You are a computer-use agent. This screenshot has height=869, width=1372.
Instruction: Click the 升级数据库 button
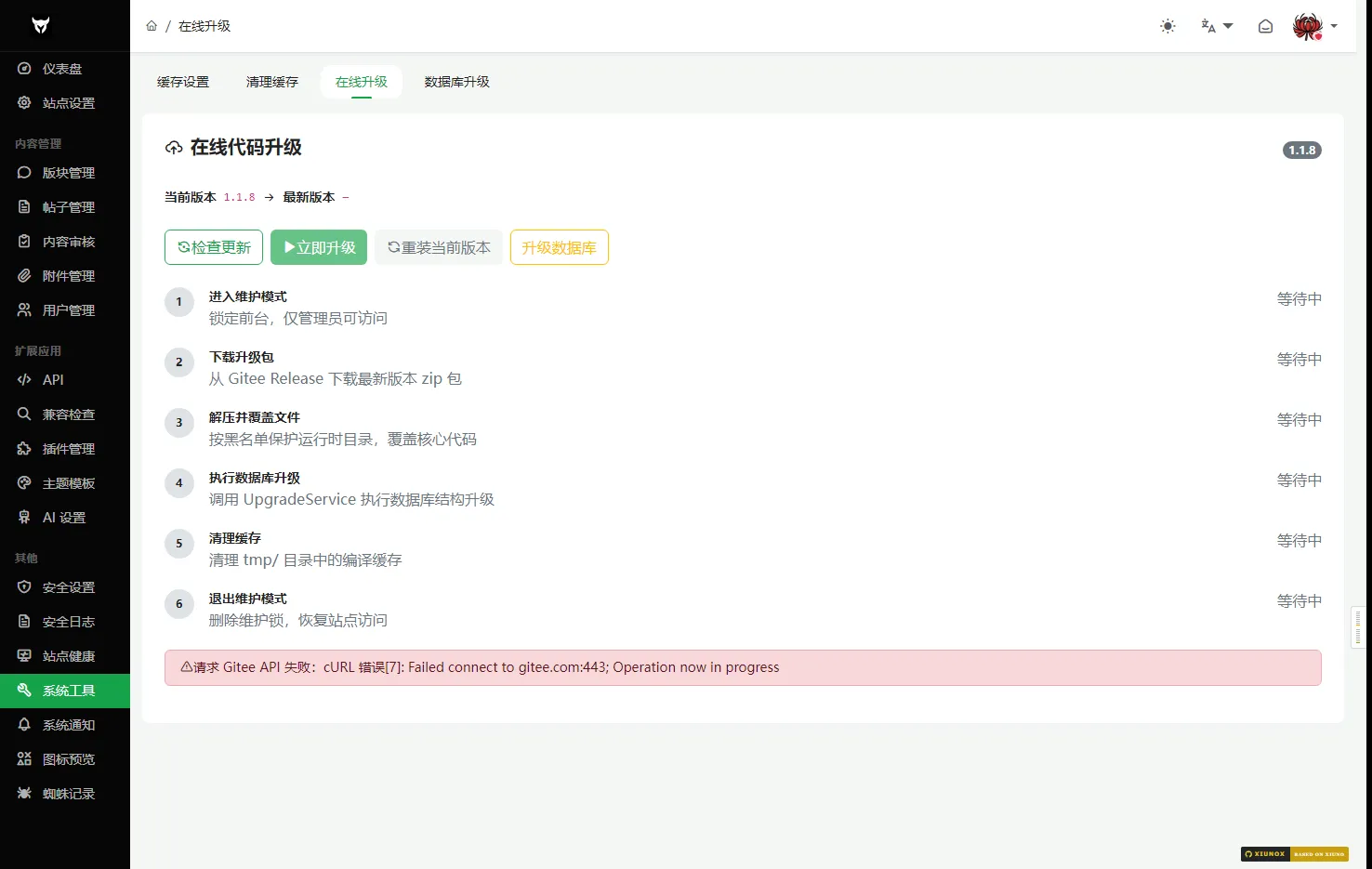click(560, 247)
